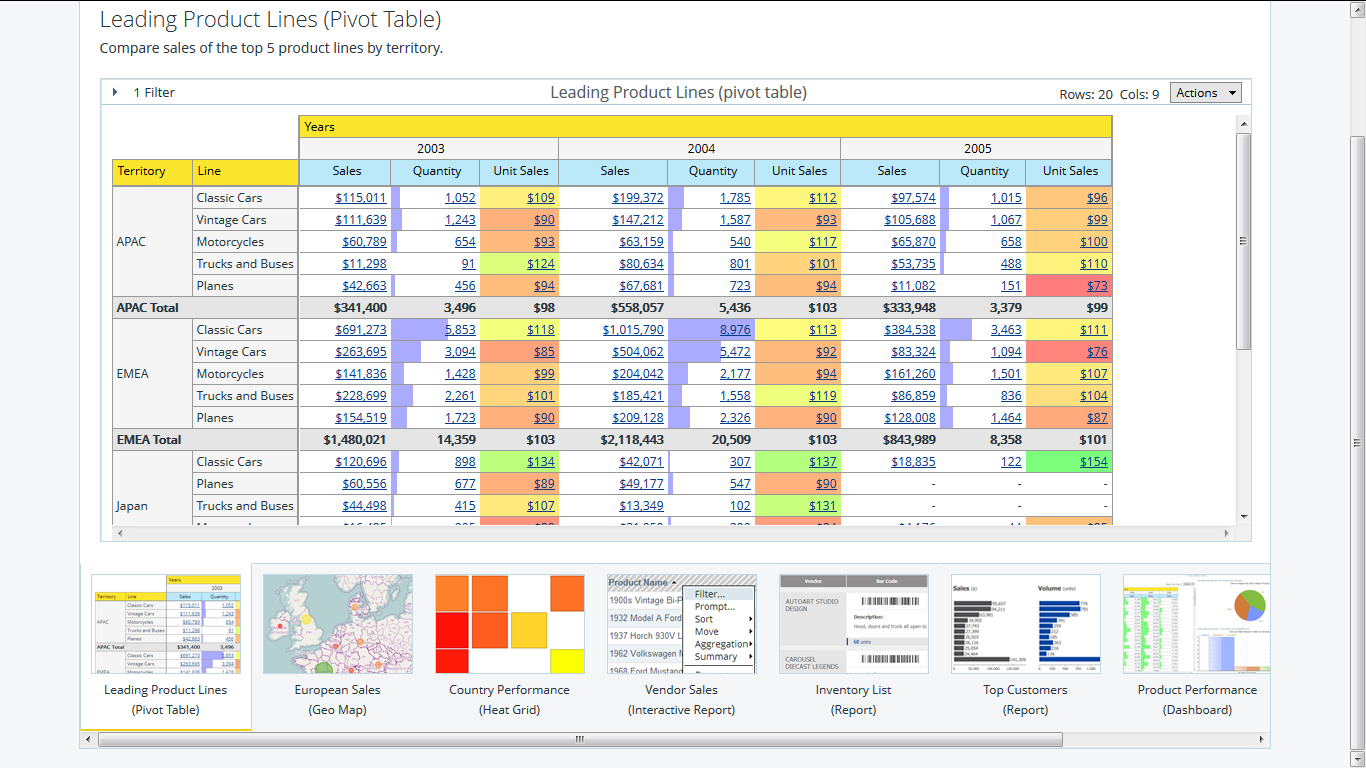This screenshot has height=768, width=1366.
Task: Click the 8,976 EMEA quantity link
Action: click(x=735, y=330)
